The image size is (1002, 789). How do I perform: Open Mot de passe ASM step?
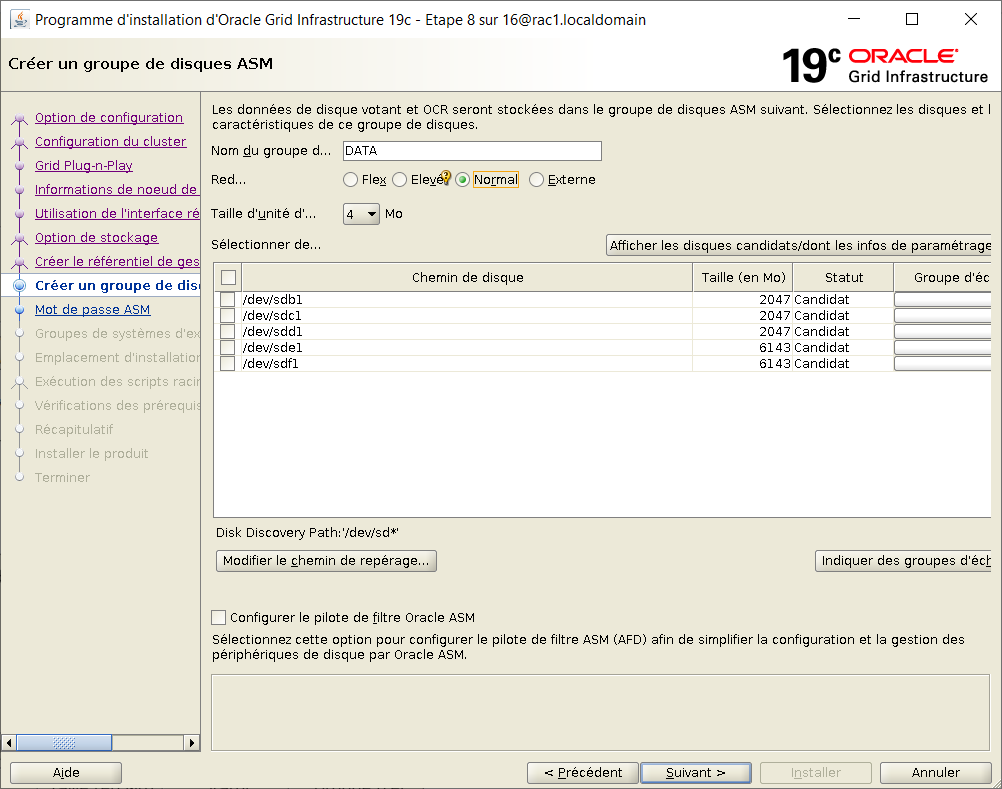(93, 309)
